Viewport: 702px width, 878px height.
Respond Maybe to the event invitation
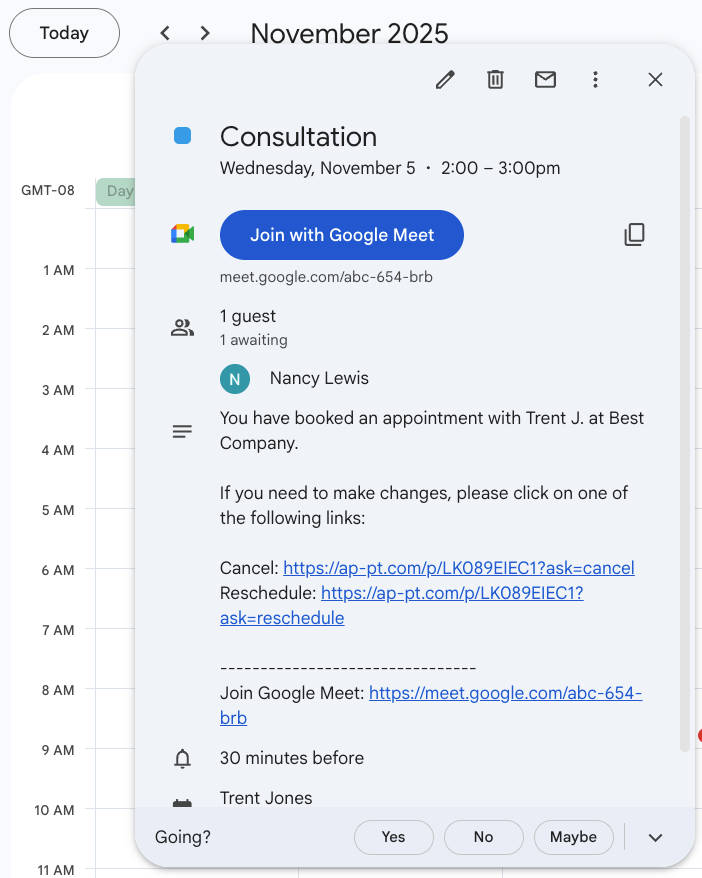pyautogui.click(x=573, y=837)
